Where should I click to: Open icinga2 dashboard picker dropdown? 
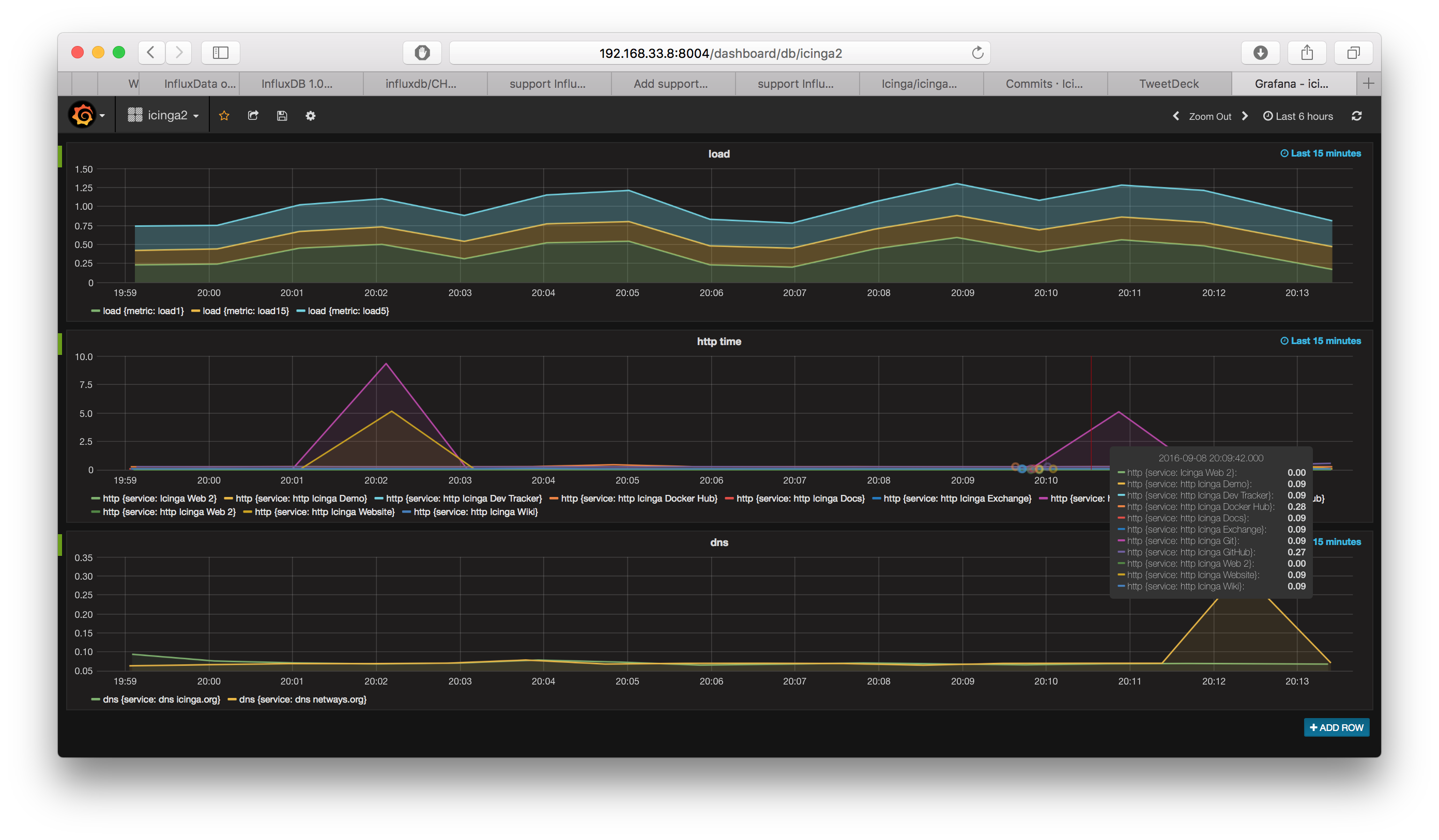click(x=163, y=115)
